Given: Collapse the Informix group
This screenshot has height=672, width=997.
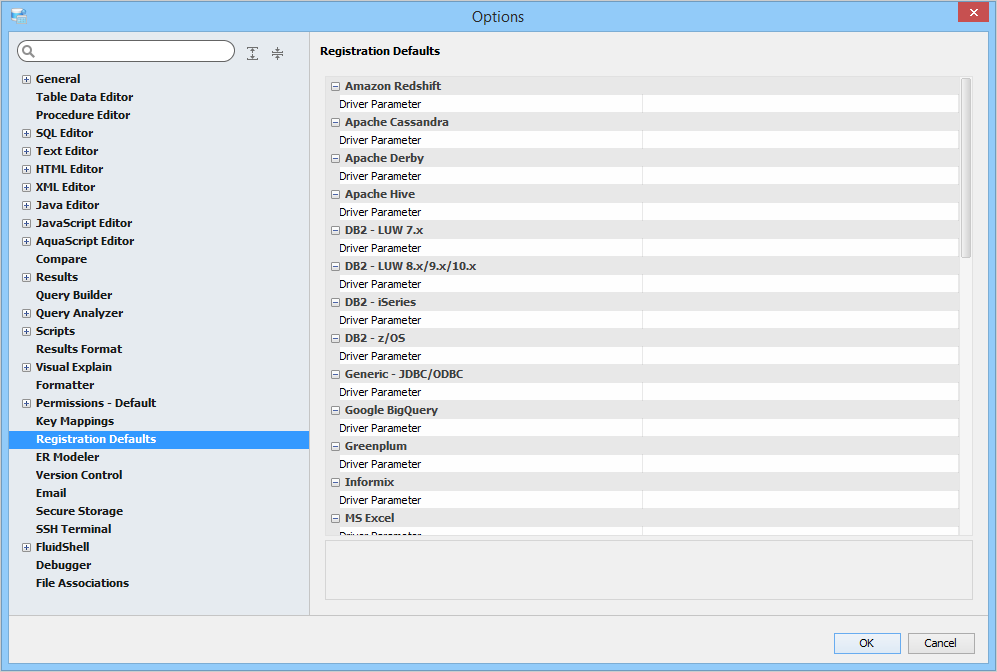Looking at the screenshot, I should 335,483.
